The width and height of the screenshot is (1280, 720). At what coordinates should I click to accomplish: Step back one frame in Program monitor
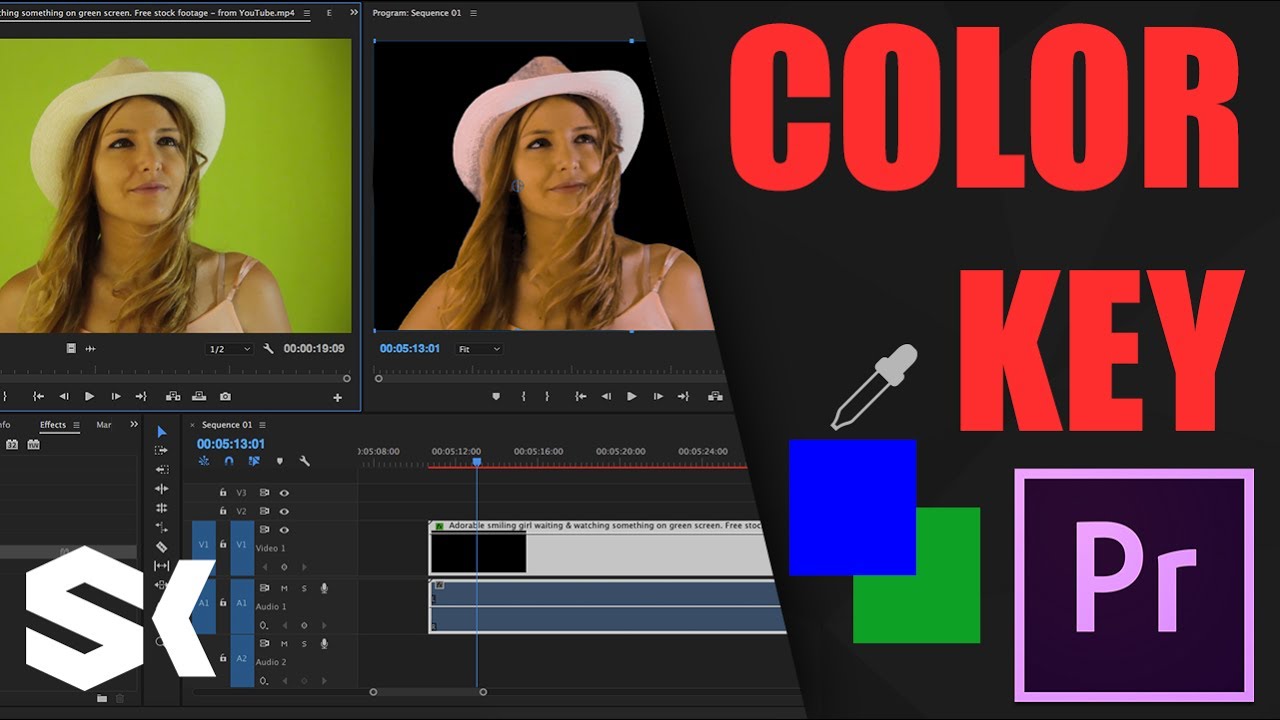tap(605, 397)
